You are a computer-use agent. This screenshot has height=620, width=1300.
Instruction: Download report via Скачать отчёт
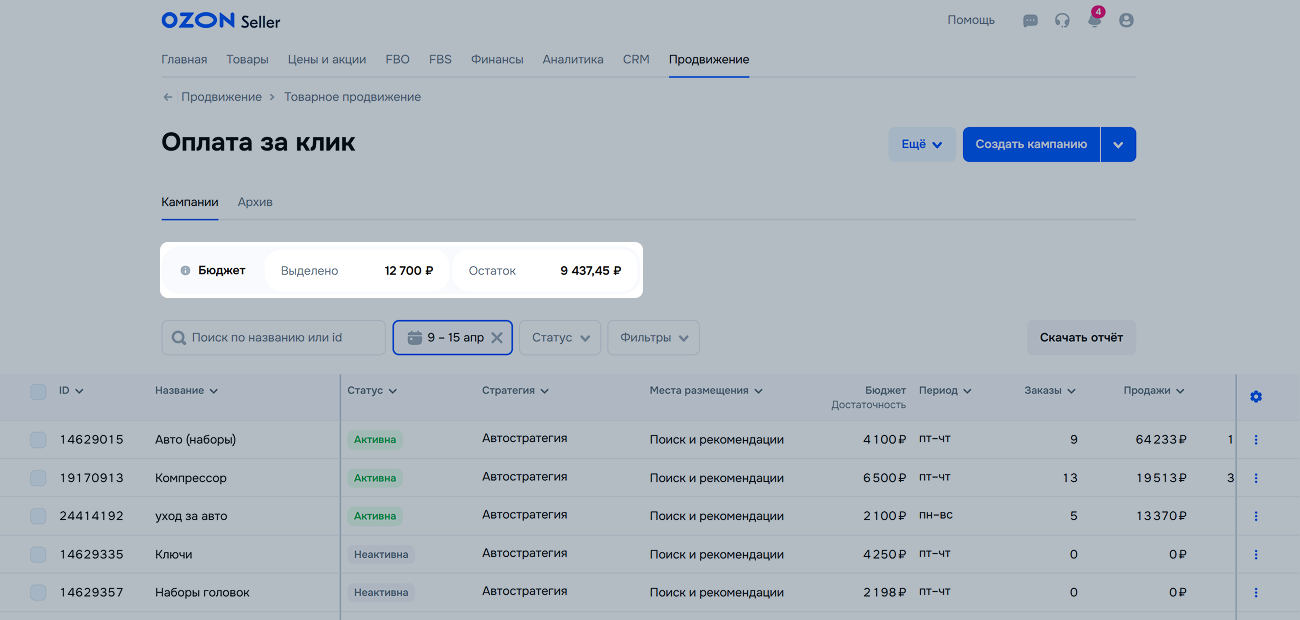click(x=1080, y=338)
